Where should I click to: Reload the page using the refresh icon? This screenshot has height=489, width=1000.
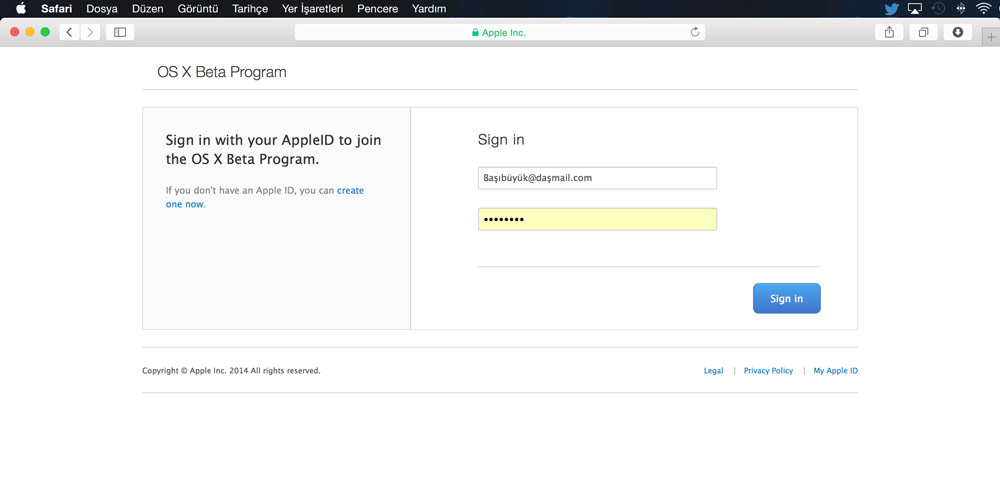(695, 32)
